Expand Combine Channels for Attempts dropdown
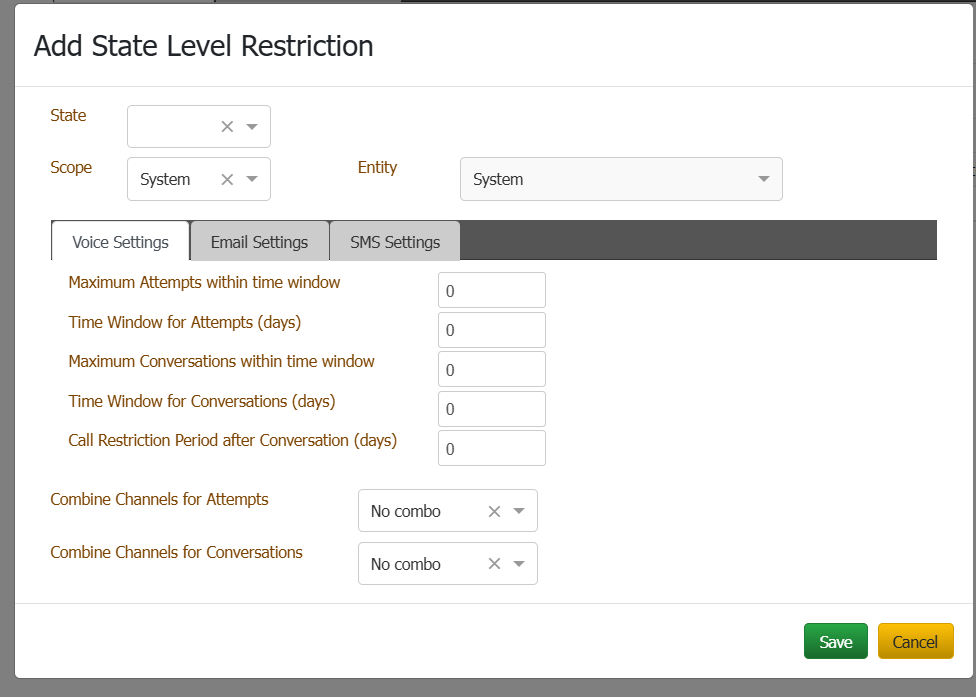Viewport: 976px width, 697px height. [519, 511]
